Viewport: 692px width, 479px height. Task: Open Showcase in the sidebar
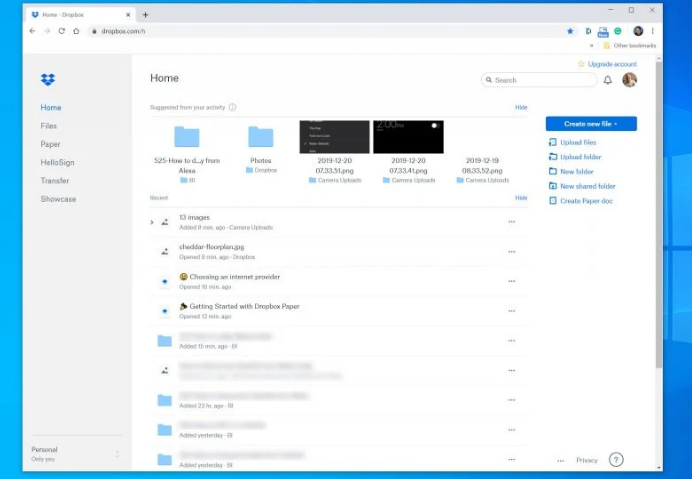coord(58,199)
